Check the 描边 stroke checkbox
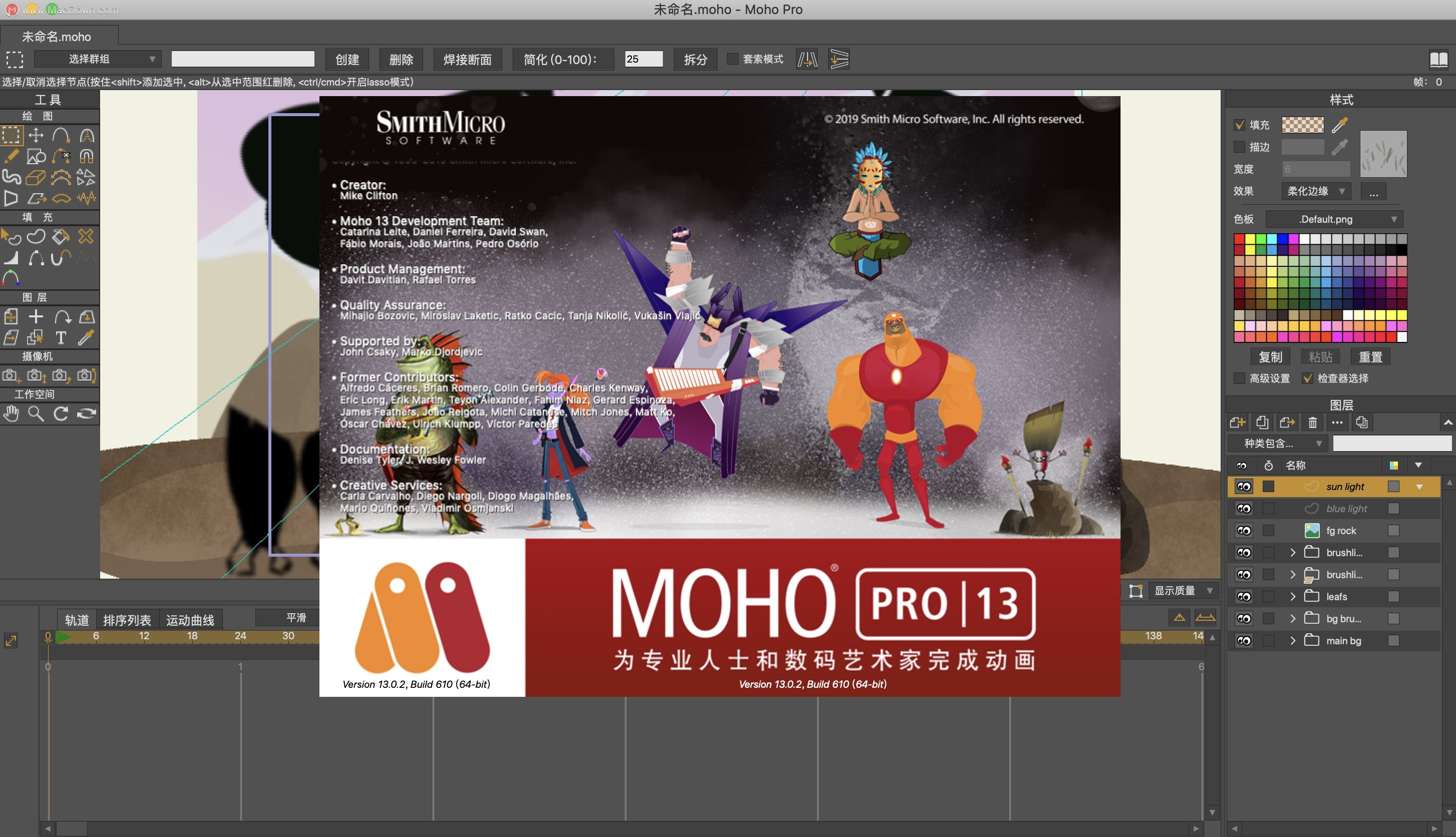Image resolution: width=1456 pixels, height=837 pixels. (x=1240, y=147)
